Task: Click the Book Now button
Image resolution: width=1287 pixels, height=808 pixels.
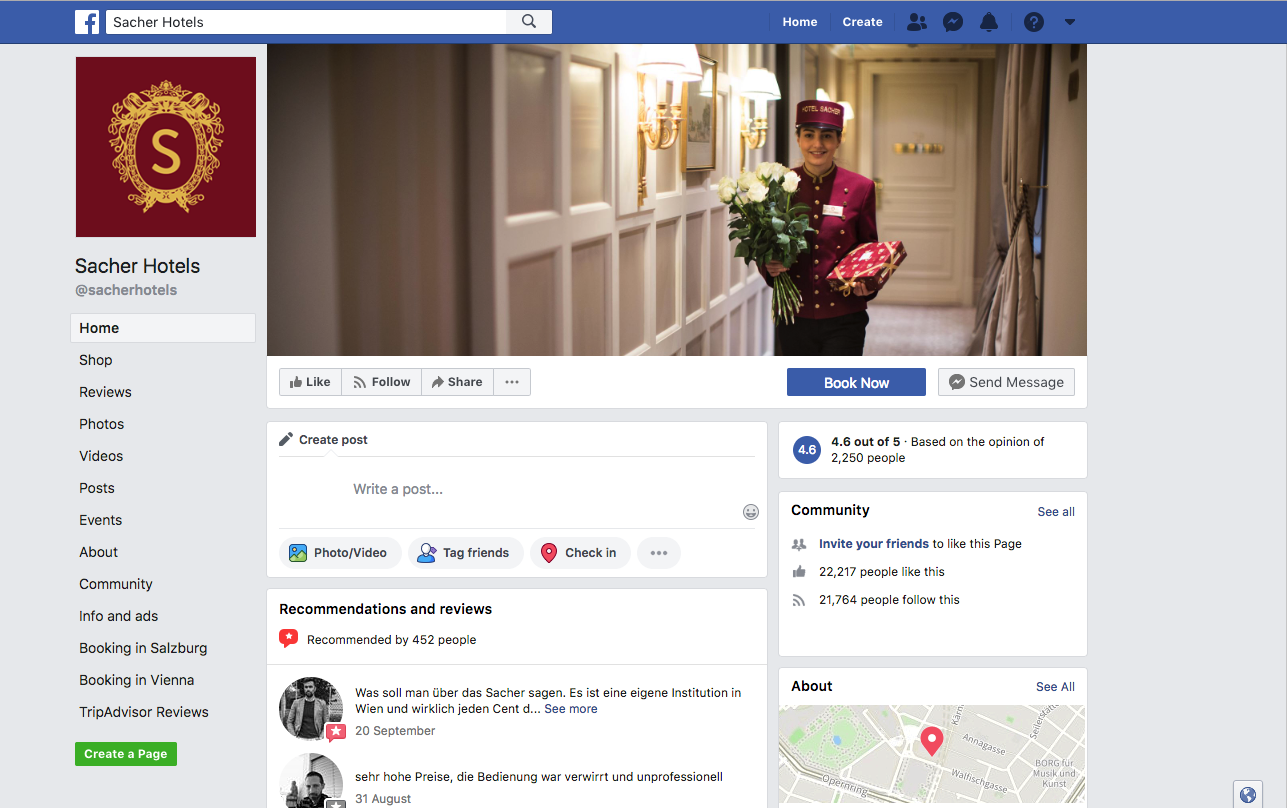Action: pos(856,382)
